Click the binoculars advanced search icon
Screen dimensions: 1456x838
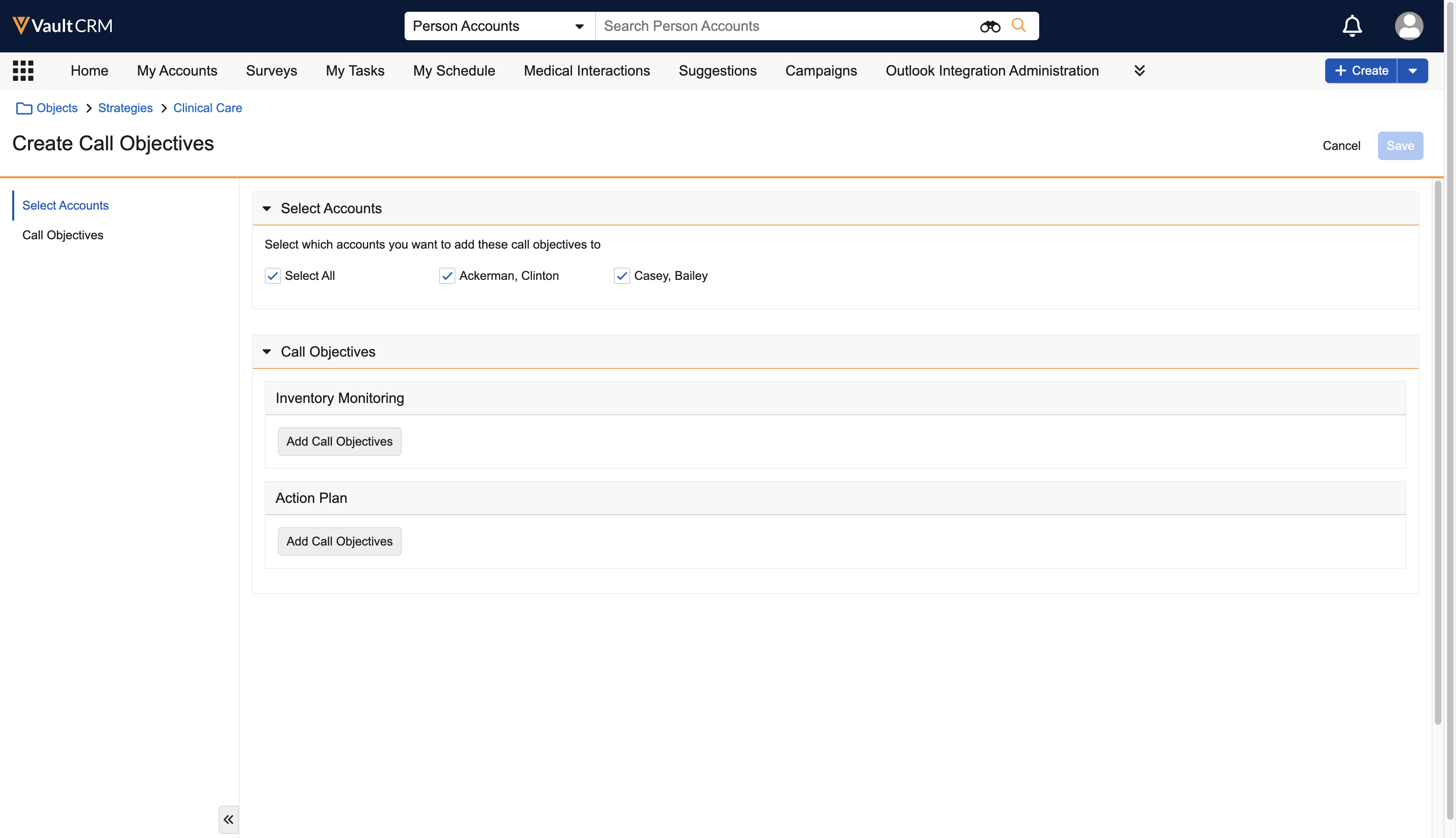click(x=990, y=26)
